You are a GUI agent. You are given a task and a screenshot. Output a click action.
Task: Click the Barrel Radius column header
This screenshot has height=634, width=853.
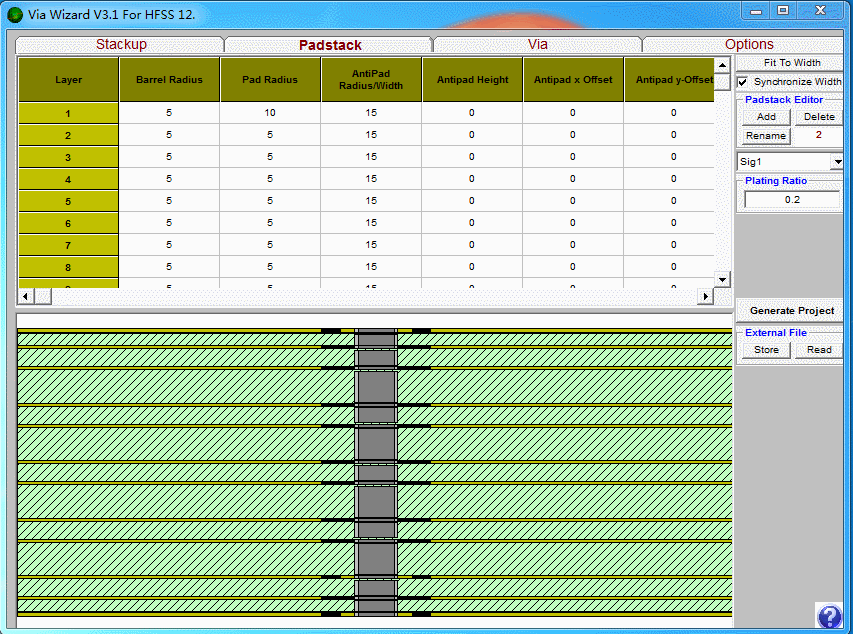[169, 79]
